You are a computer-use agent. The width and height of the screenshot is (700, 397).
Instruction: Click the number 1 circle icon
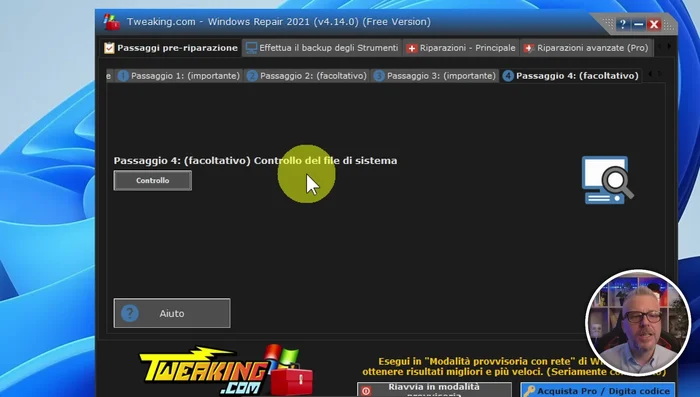click(123, 76)
